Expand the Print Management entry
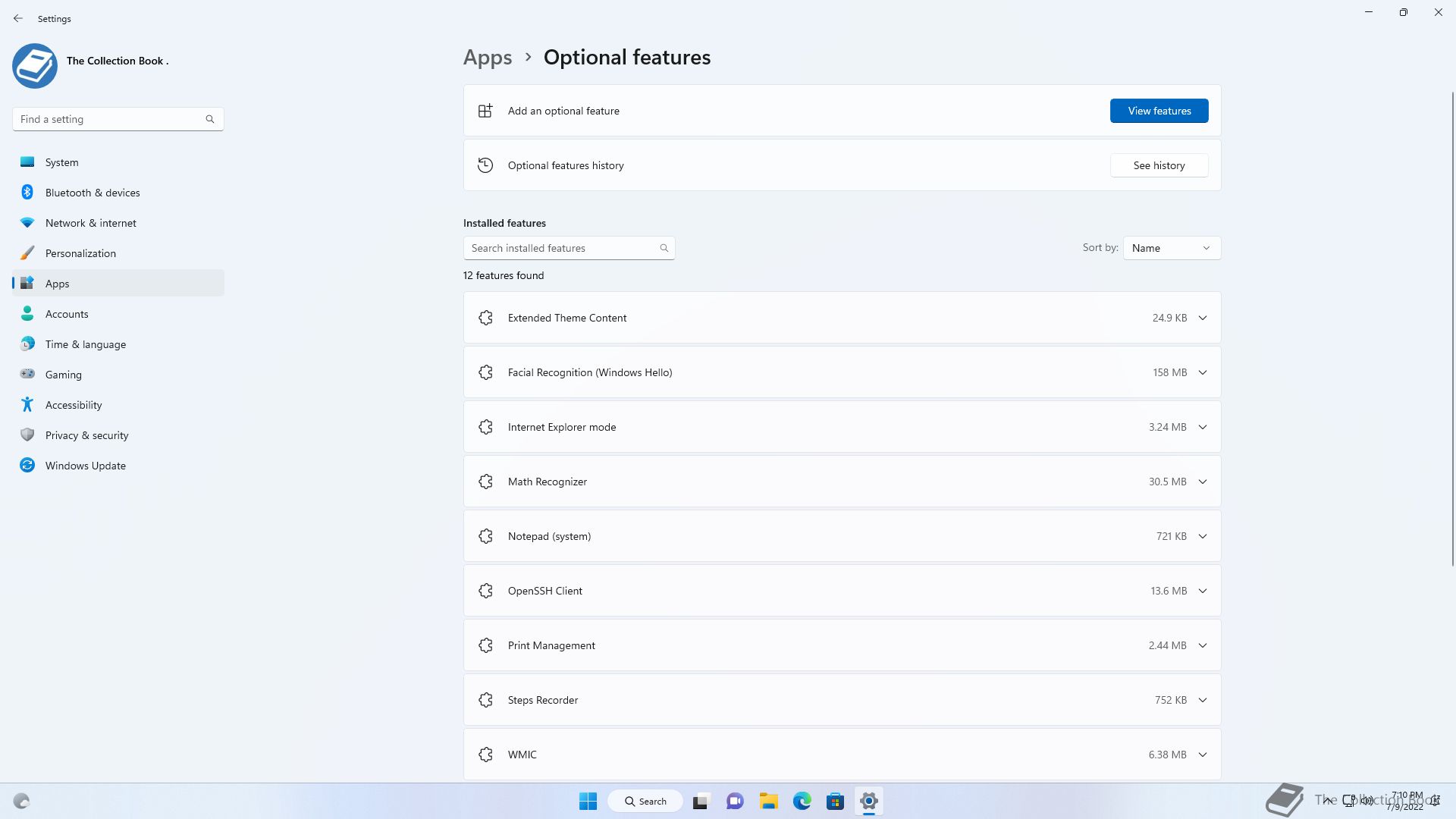 1203,645
